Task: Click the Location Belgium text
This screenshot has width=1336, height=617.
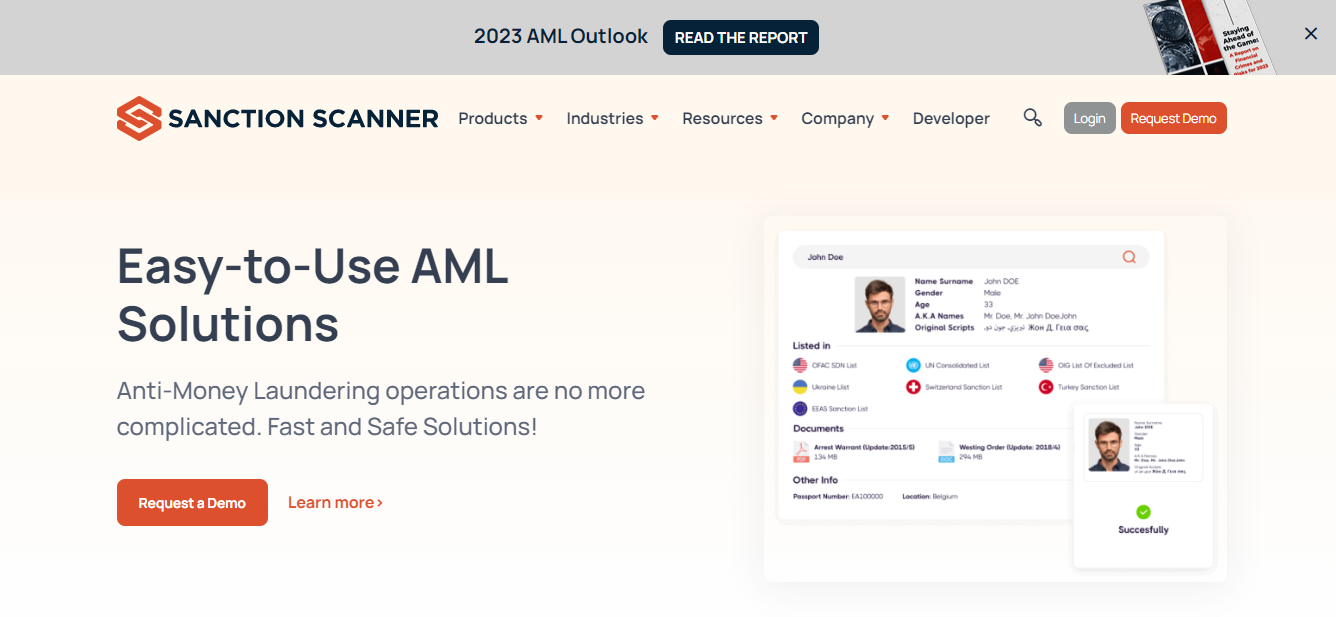Action: [930, 496]
